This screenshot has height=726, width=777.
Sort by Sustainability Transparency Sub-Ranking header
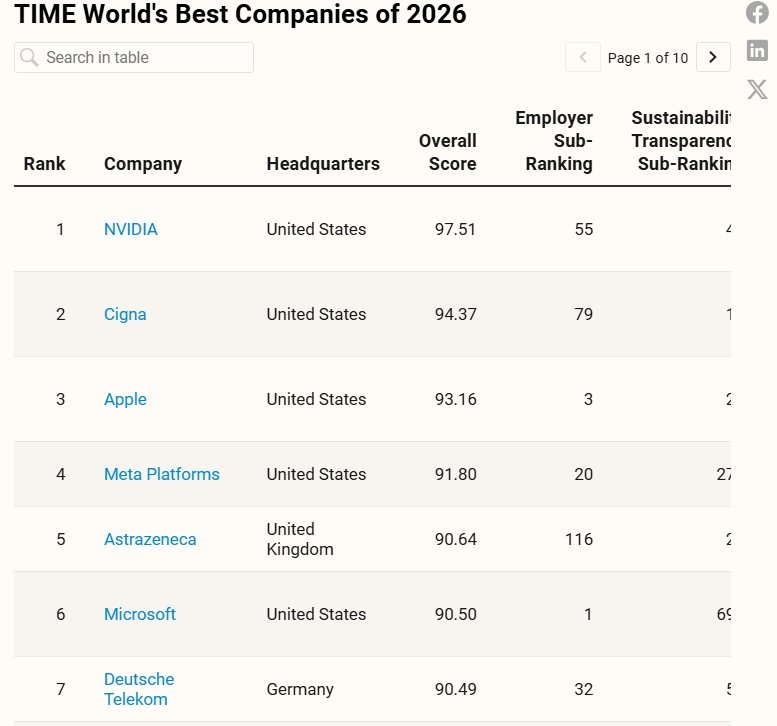681,141
